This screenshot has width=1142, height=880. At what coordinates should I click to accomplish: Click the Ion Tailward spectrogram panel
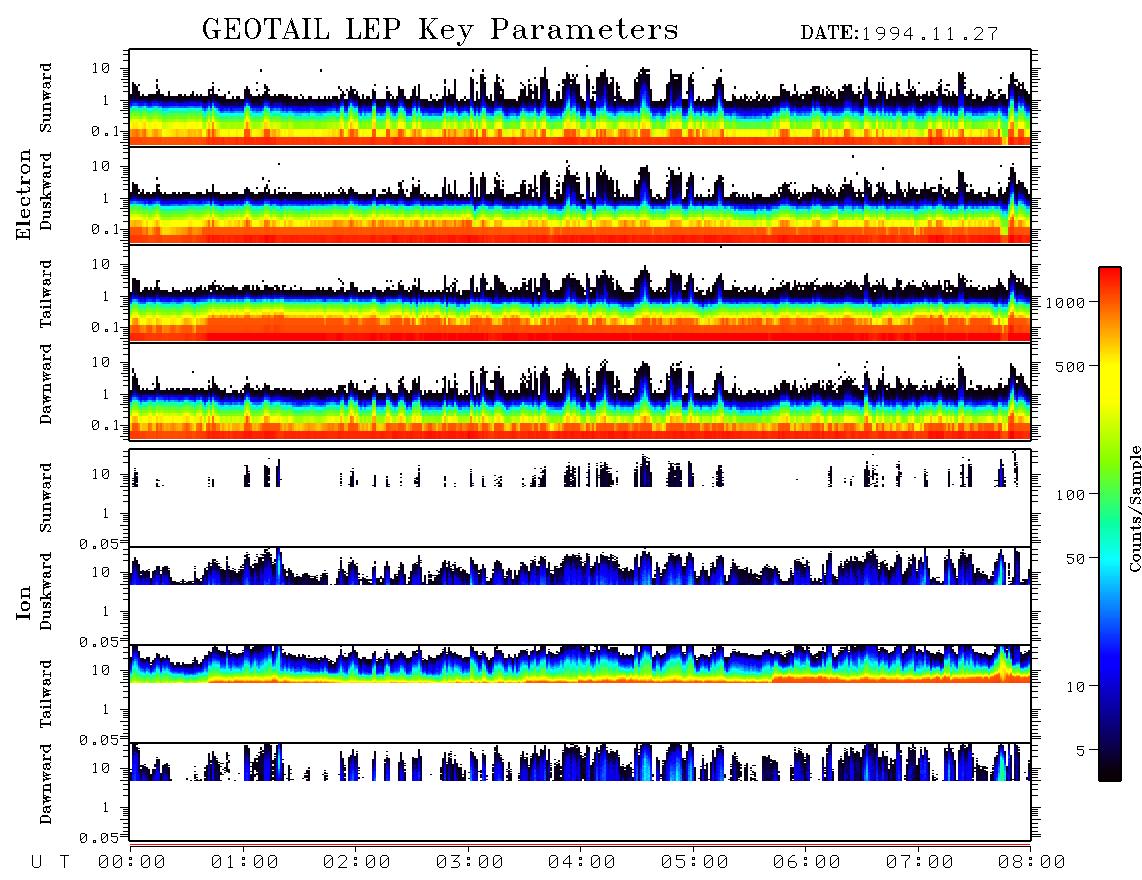[x=580, y=694]
